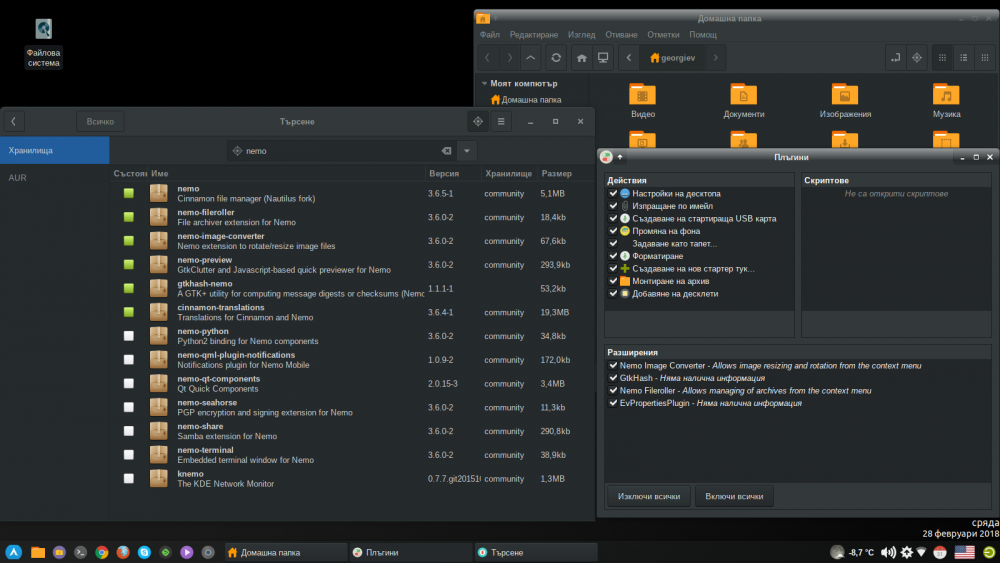Go back in the file manager toolbar
The image size is (1000, 563).
coord(487,58)
